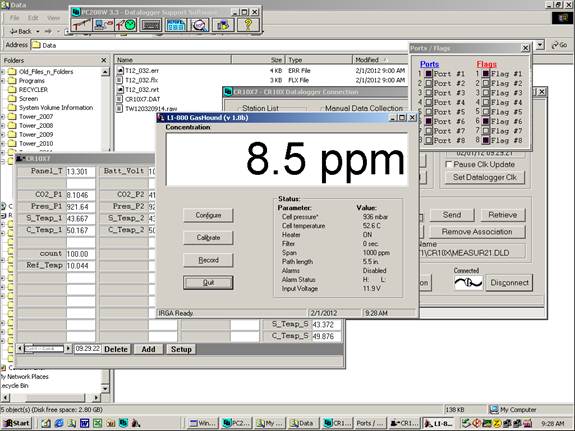This screenshot has width=575, height=431.
Task: Toggle the Port #2 checkbox
Action: coord(428,83)
